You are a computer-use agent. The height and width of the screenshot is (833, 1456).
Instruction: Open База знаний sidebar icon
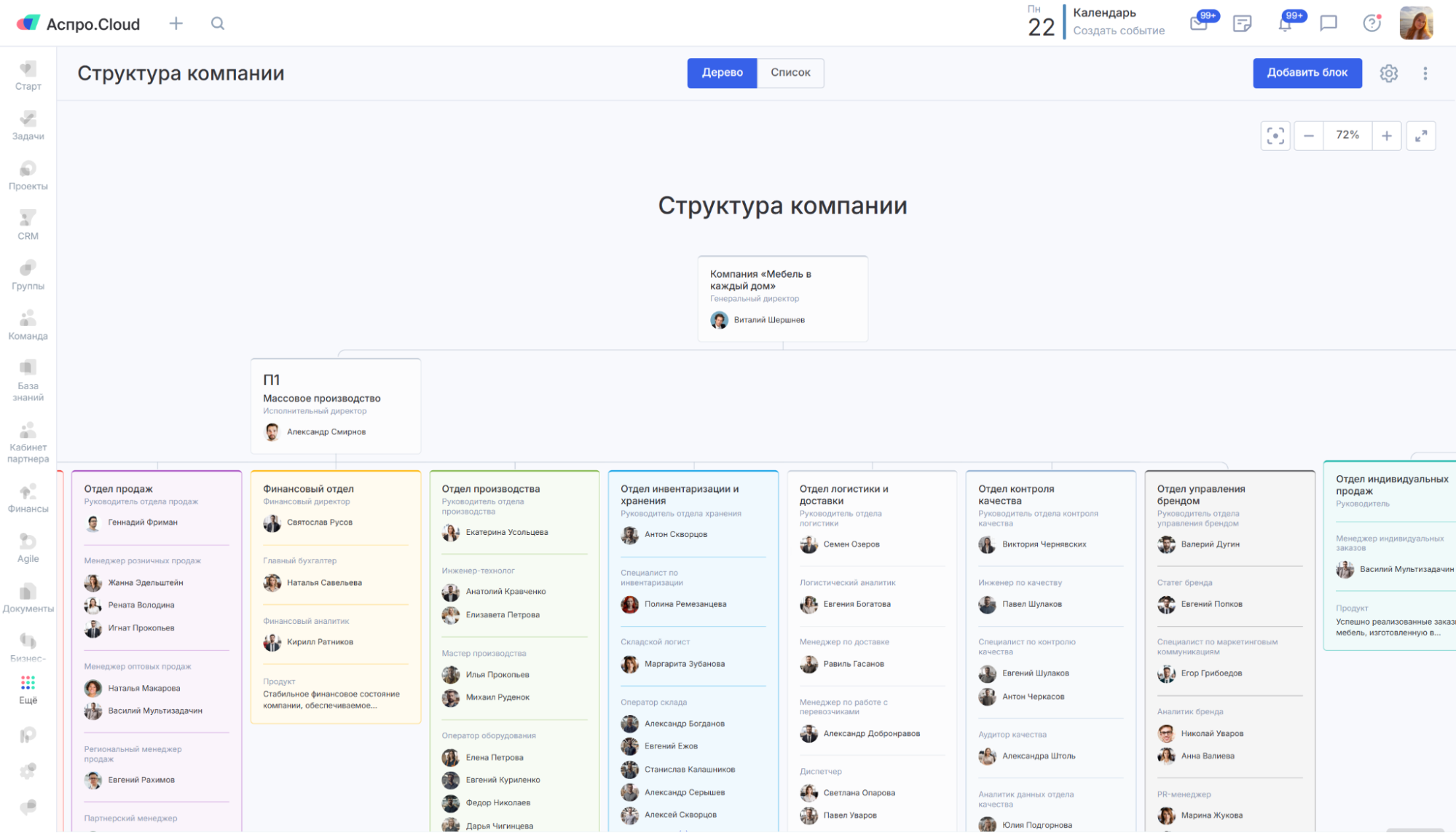click(28, 379)
